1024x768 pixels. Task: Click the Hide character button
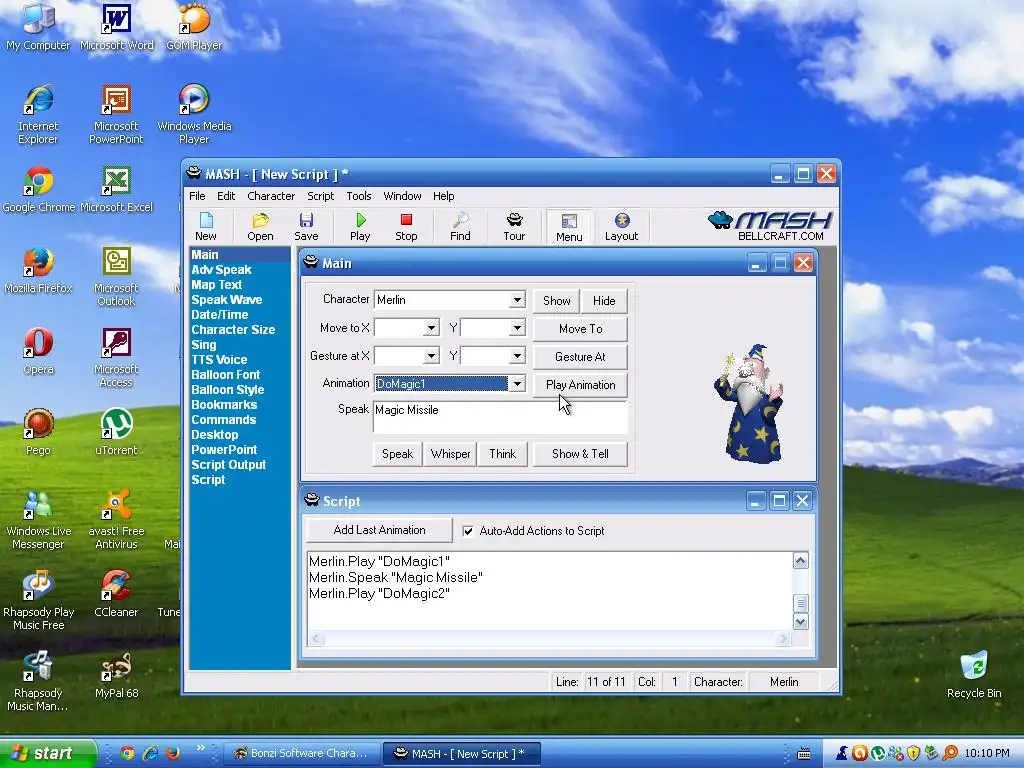[x=604, y=300]
